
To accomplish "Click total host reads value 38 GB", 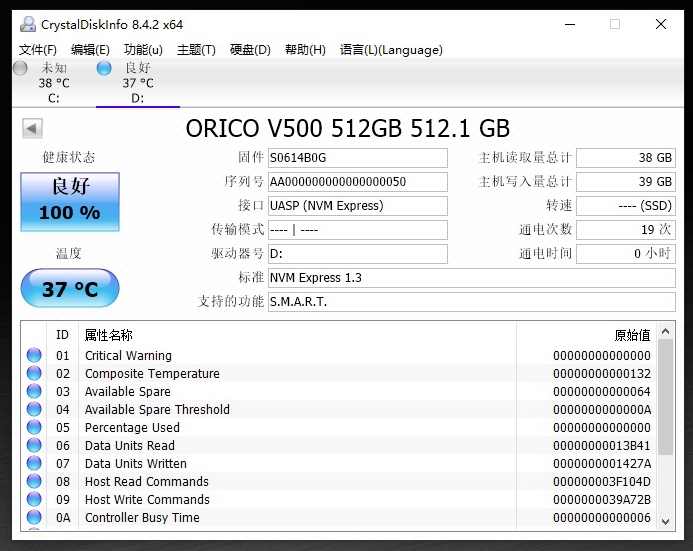I will coord(626,158).
